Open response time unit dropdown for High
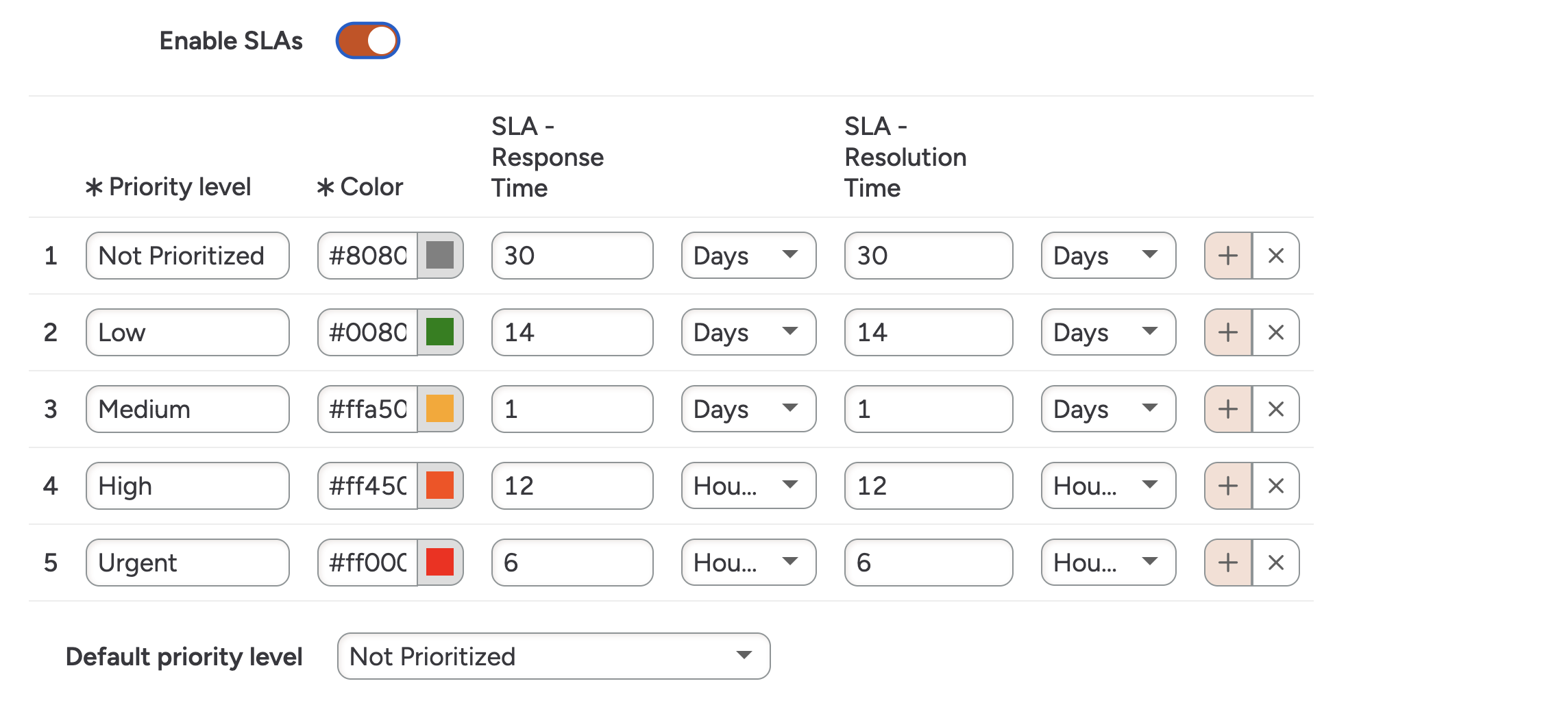The image size is (1568, 703). [748, 486]
